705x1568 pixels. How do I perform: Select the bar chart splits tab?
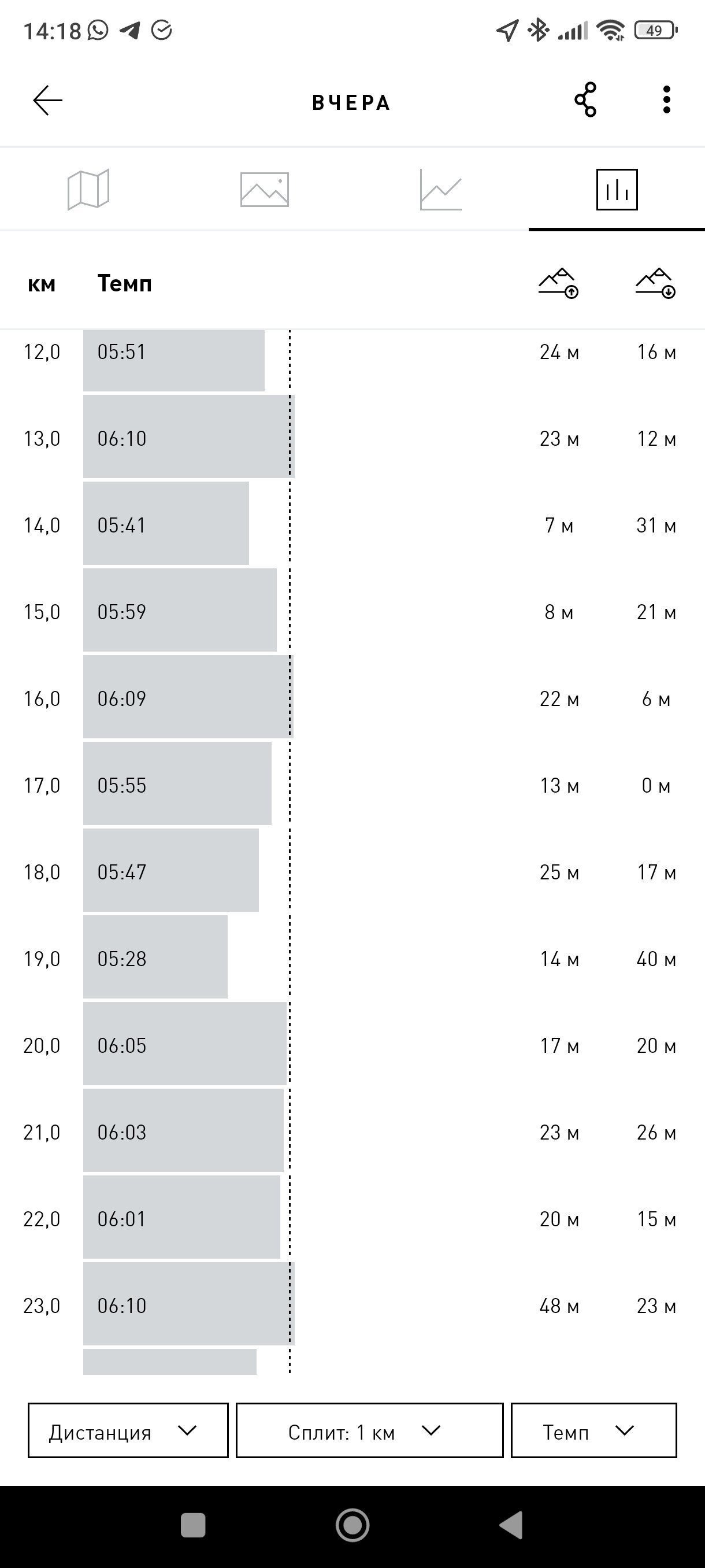pyautogui.click(x=617, y=189)
